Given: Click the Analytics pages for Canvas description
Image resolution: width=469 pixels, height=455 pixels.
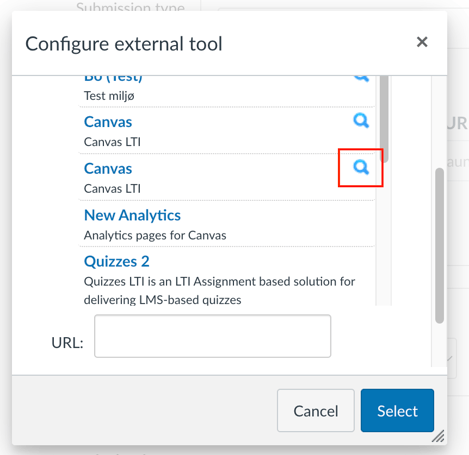Looking at the screenshot, I should pos(155,235).
